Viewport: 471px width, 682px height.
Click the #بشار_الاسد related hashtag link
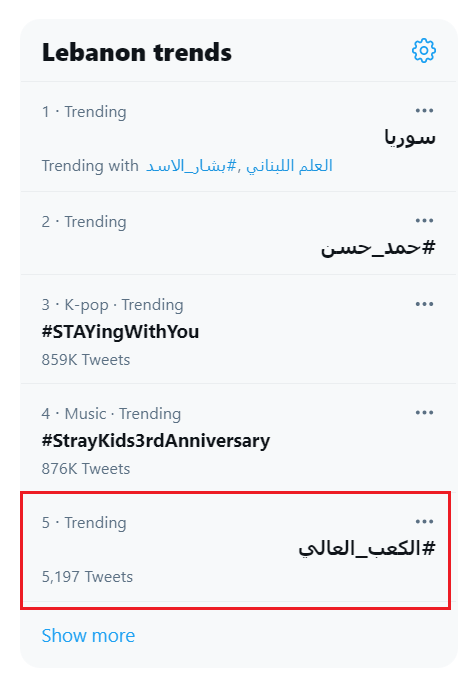(x=192, y=166)
